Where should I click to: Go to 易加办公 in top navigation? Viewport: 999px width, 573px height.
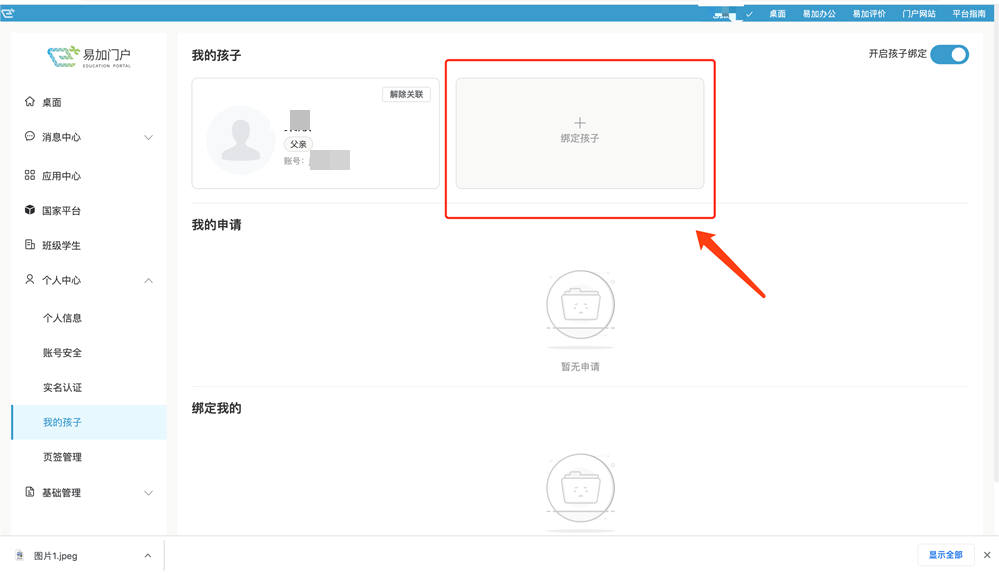tap(819, 13)
